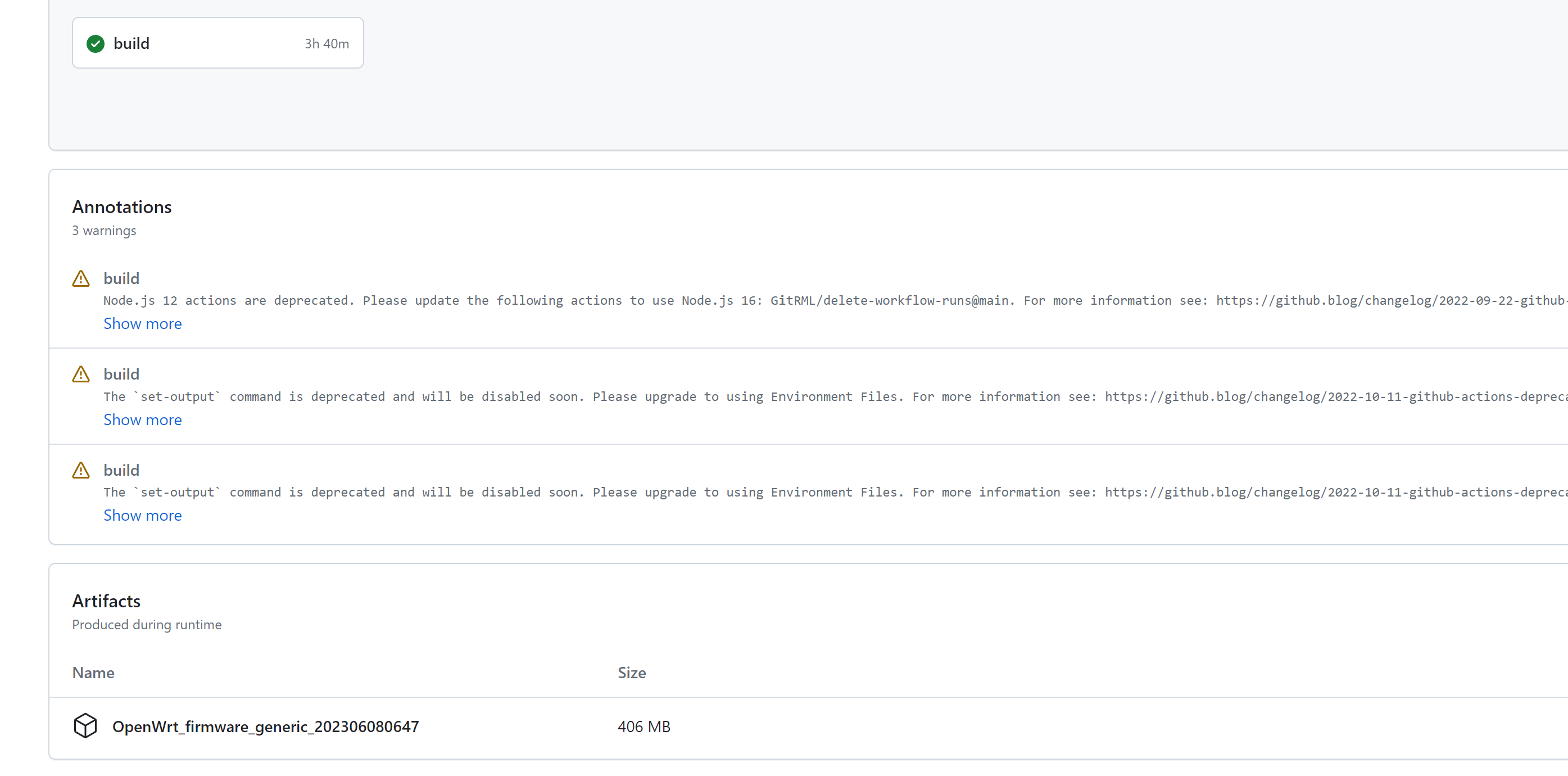Screen dimensions: 1568x776
Task: Download OpenWrt_firmware_generic_202306080647 artifact
Action: point(265,727)
